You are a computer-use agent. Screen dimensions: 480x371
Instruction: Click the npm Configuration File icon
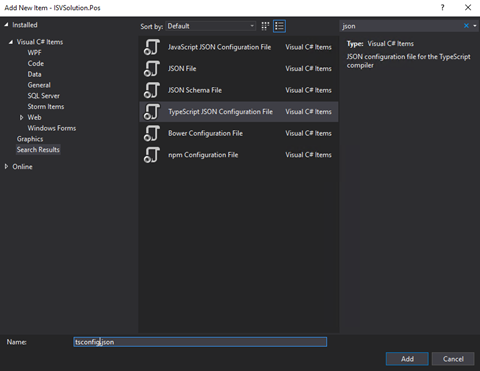(x=152, y=155)
